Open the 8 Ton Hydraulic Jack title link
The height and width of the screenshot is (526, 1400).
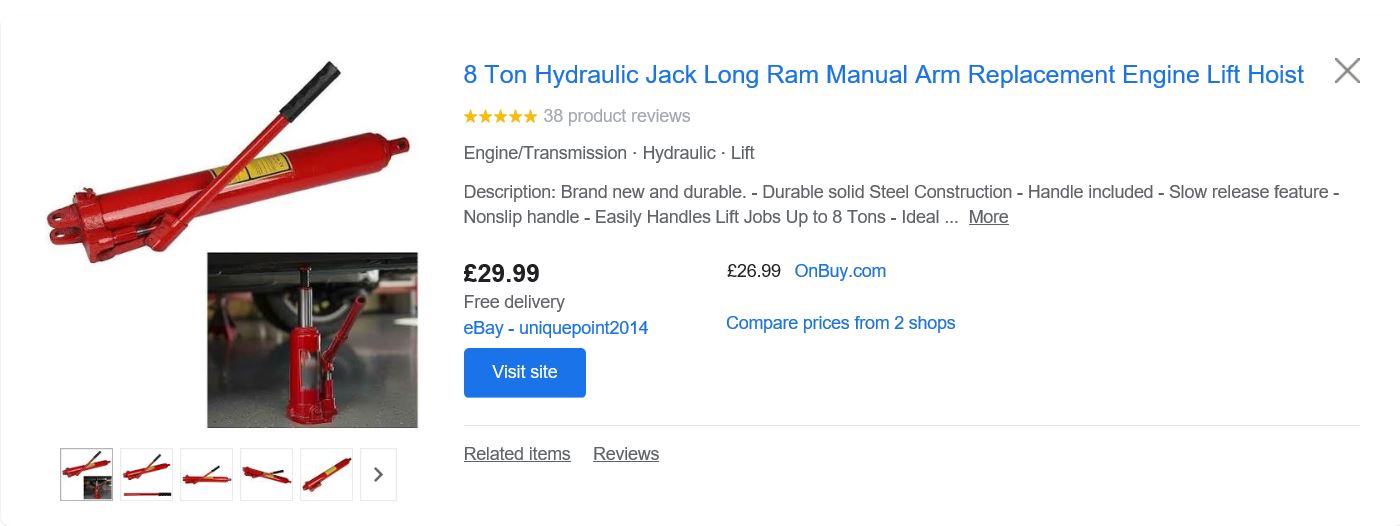coord(884,75)
